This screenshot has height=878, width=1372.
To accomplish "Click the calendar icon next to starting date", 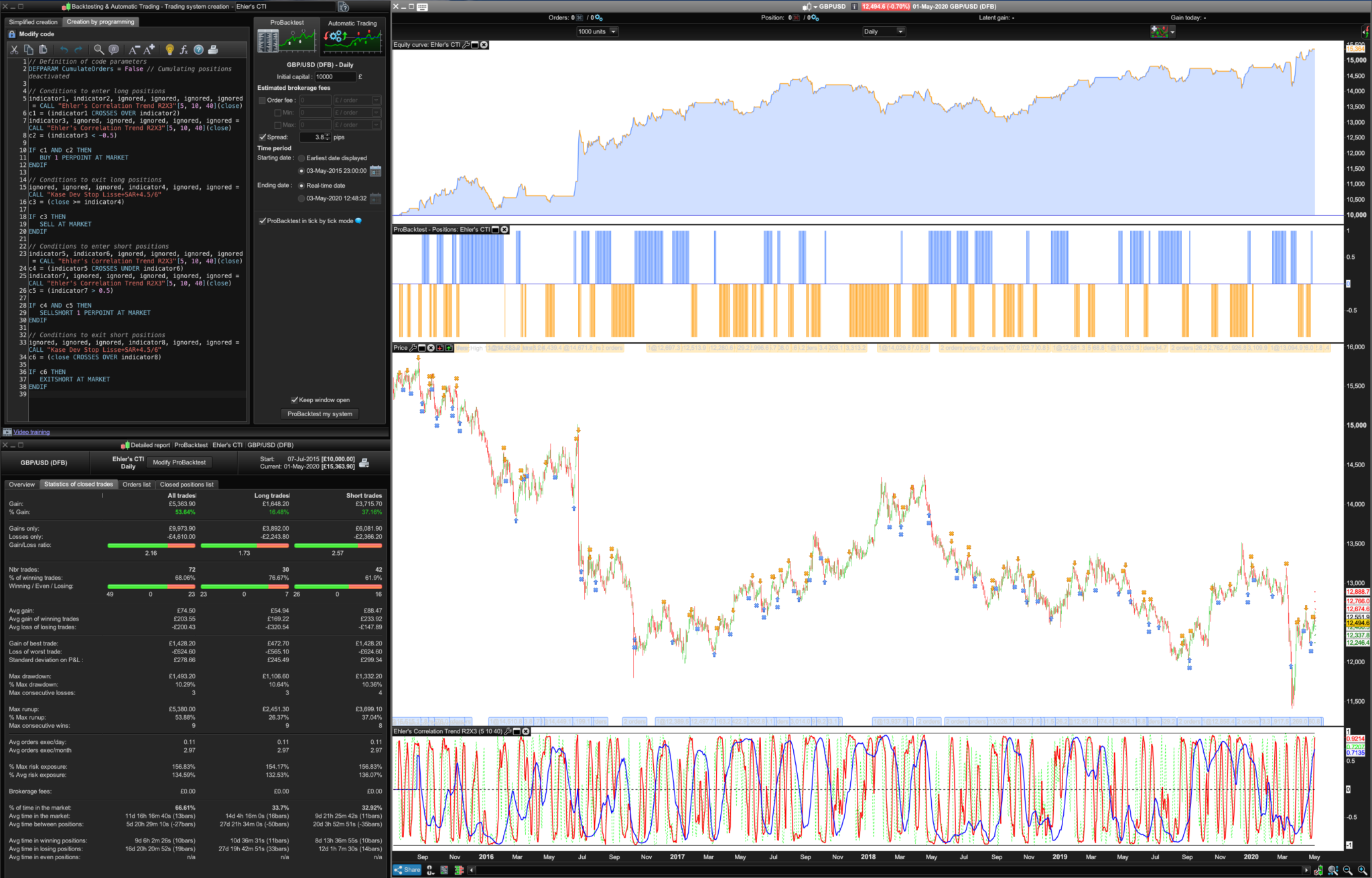I will click(x=375, y=171).
